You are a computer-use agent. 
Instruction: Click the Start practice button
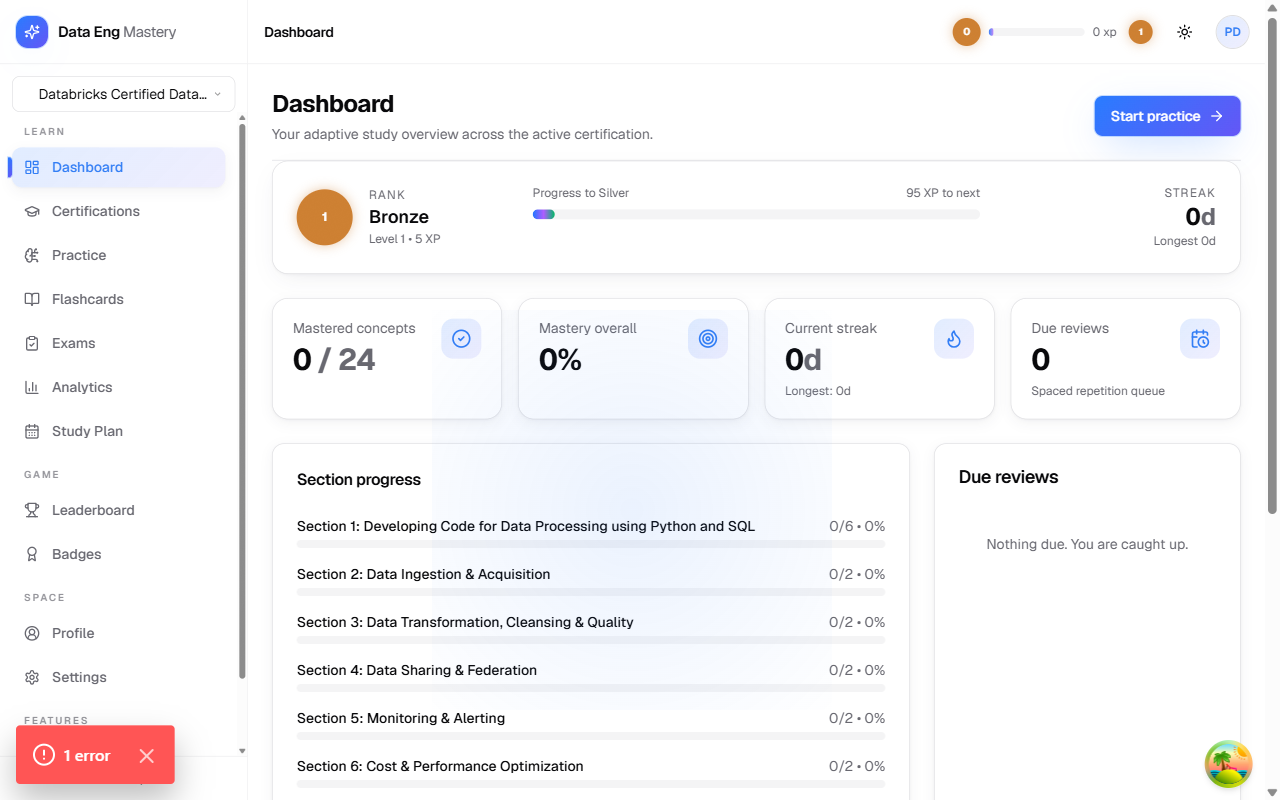tap(1167, 116)
